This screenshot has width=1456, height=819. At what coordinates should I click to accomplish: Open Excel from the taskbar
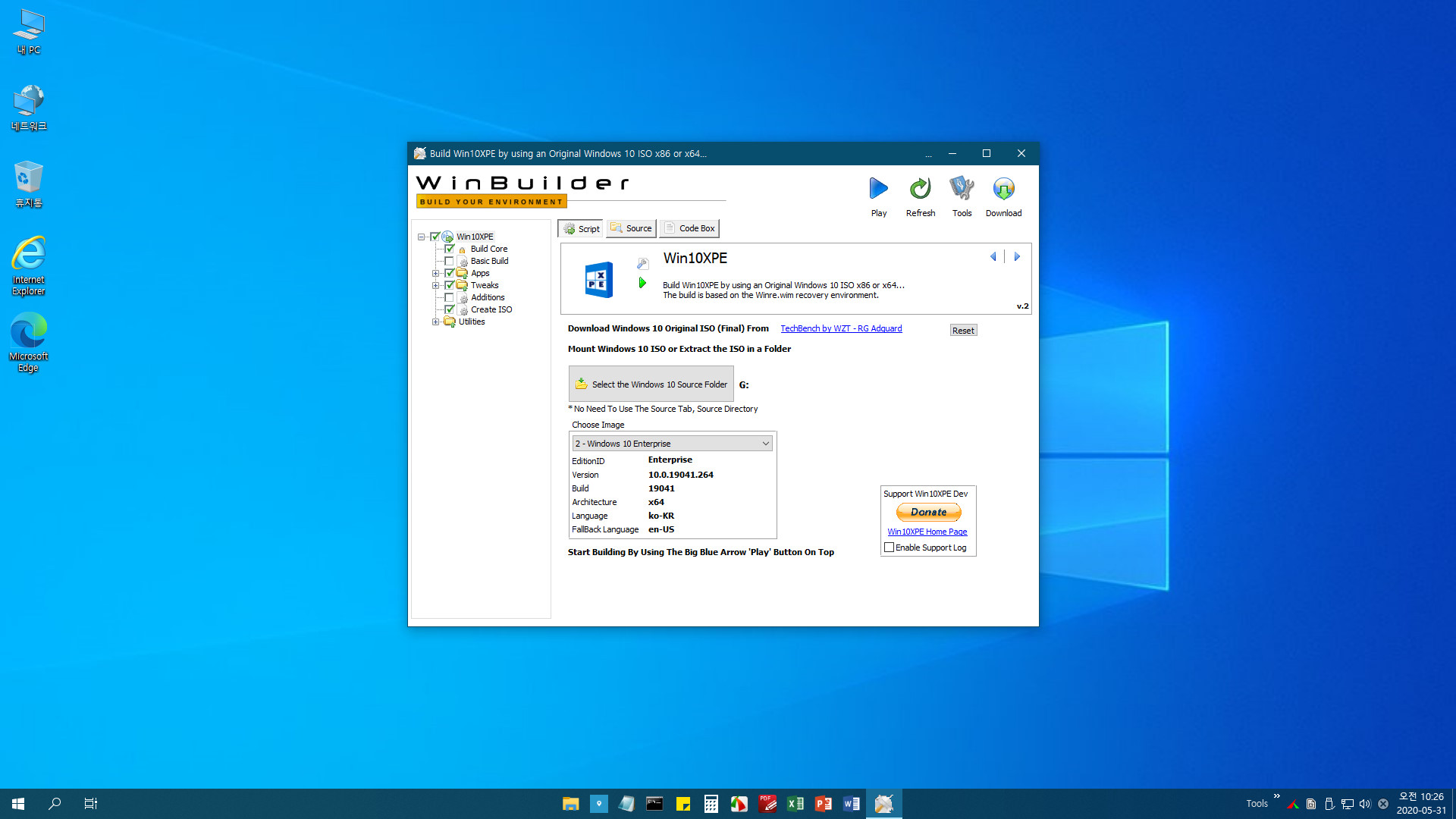(795, 804)
